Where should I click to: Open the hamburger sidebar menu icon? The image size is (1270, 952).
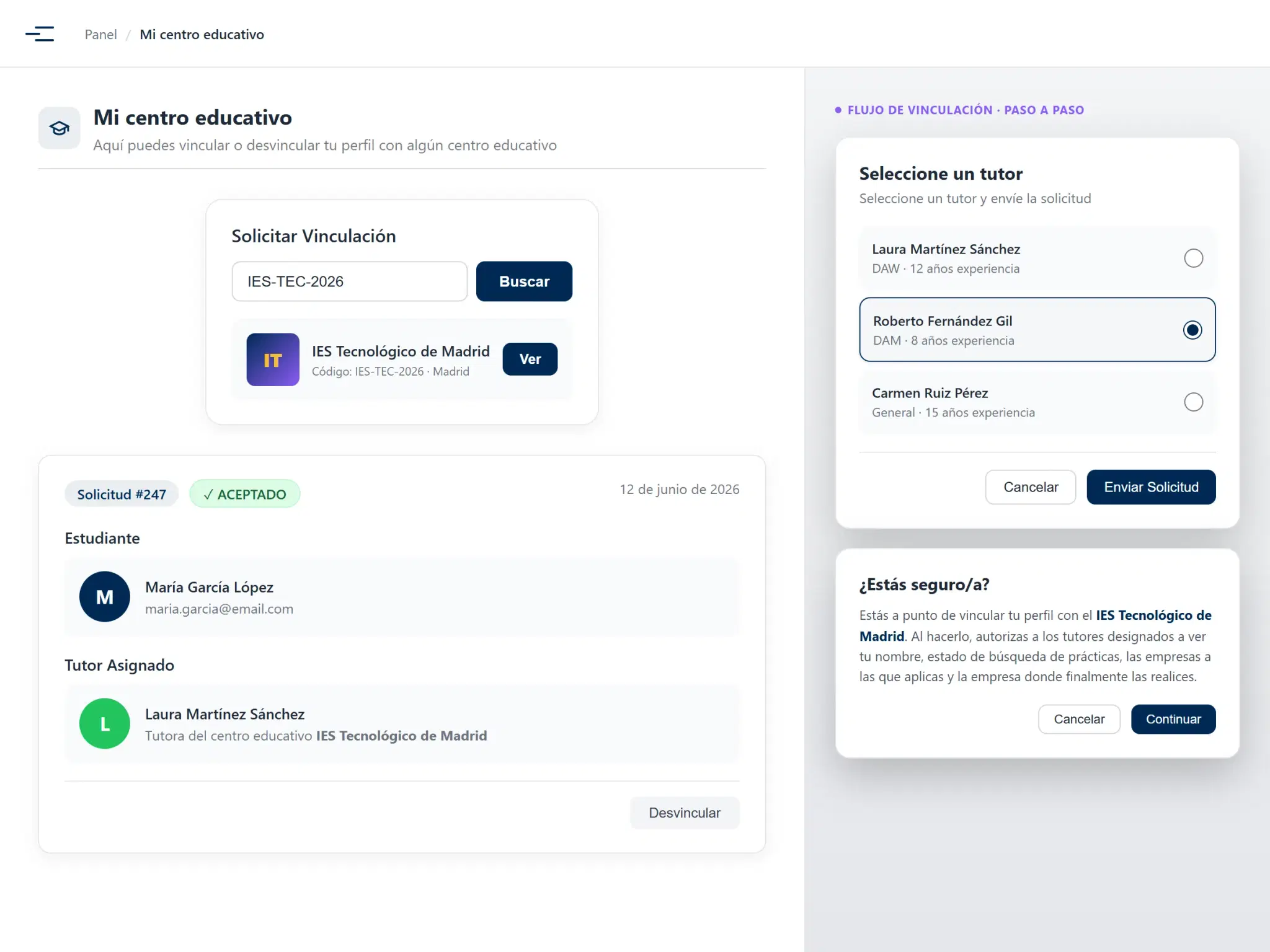pyautogui.click(x=40, y=34)
